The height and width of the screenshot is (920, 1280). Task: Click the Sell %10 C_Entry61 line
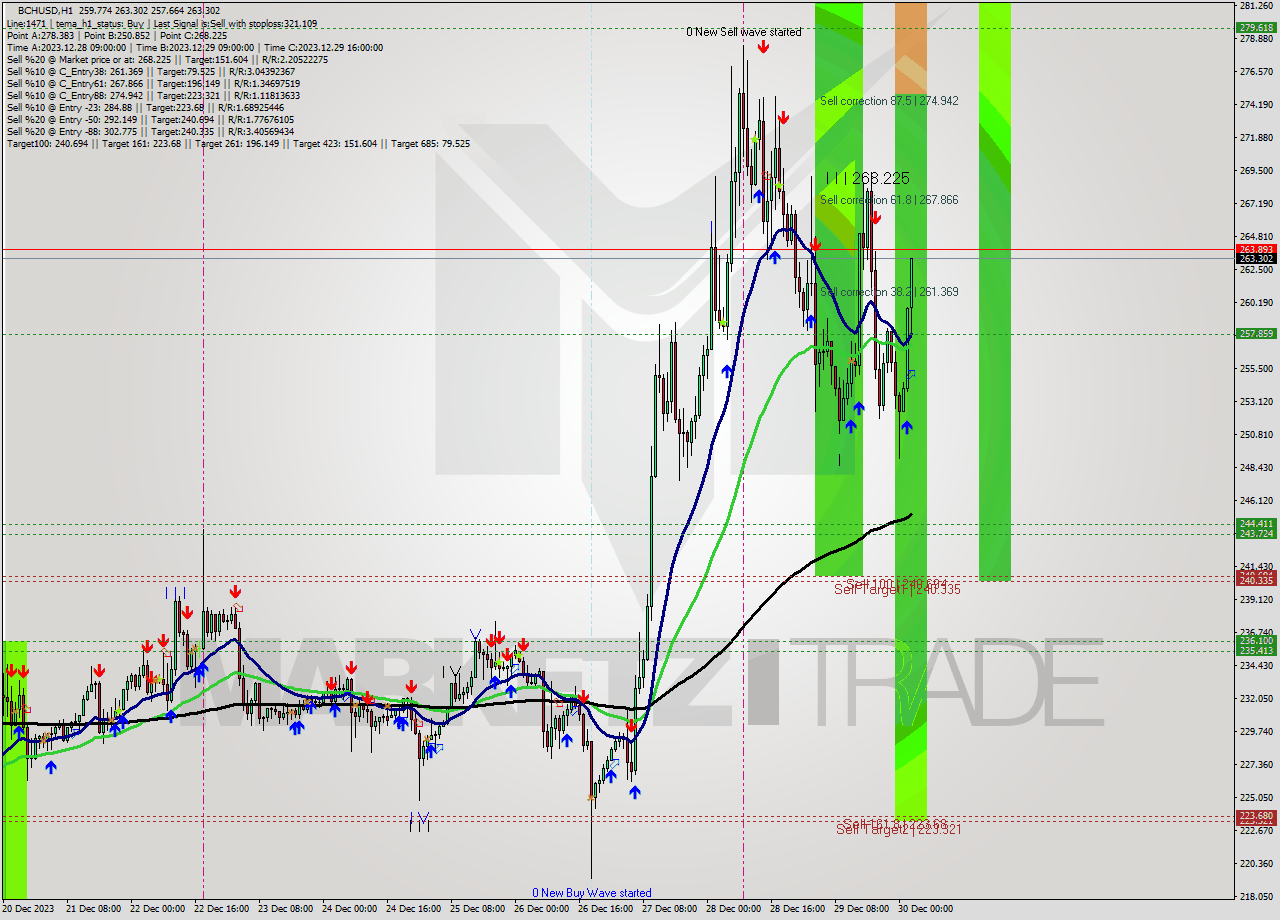[151, 83]
